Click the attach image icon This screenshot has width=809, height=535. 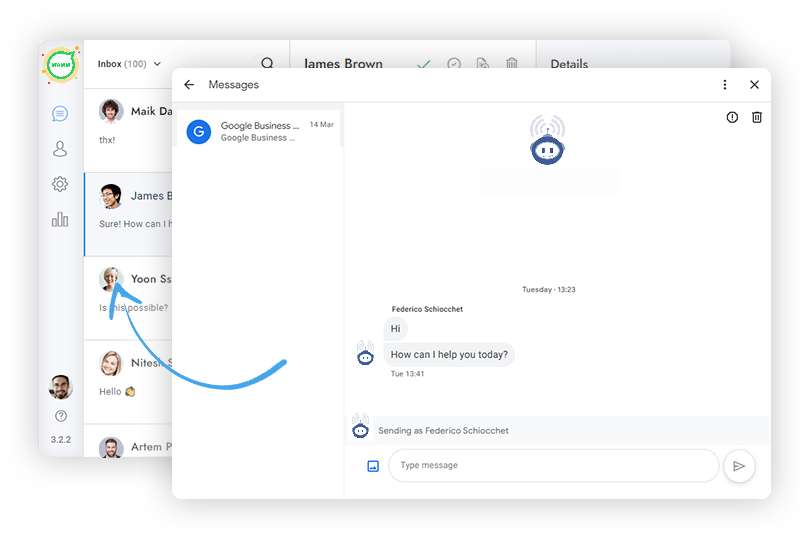(373, 466)
